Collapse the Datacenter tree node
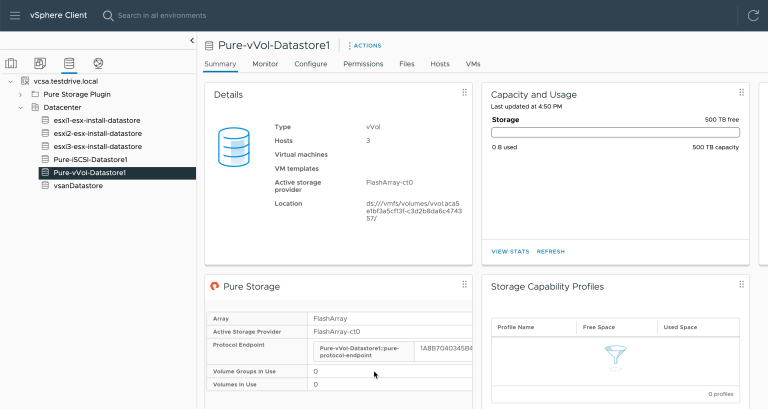Viewport: 768px width, 409px height. (x=21, y=107)
